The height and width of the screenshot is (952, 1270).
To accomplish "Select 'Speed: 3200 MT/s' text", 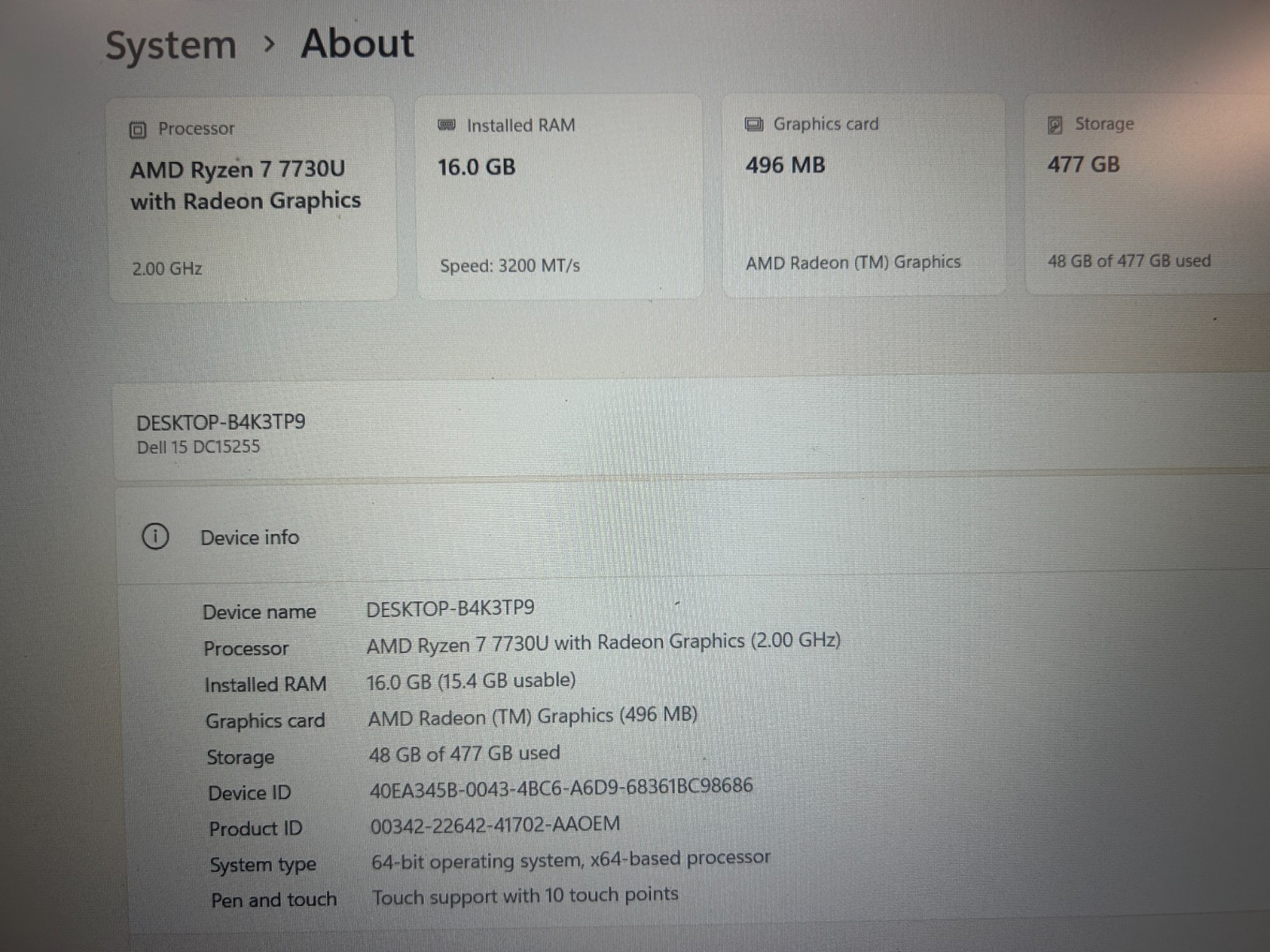I will [x=510, y=266].
